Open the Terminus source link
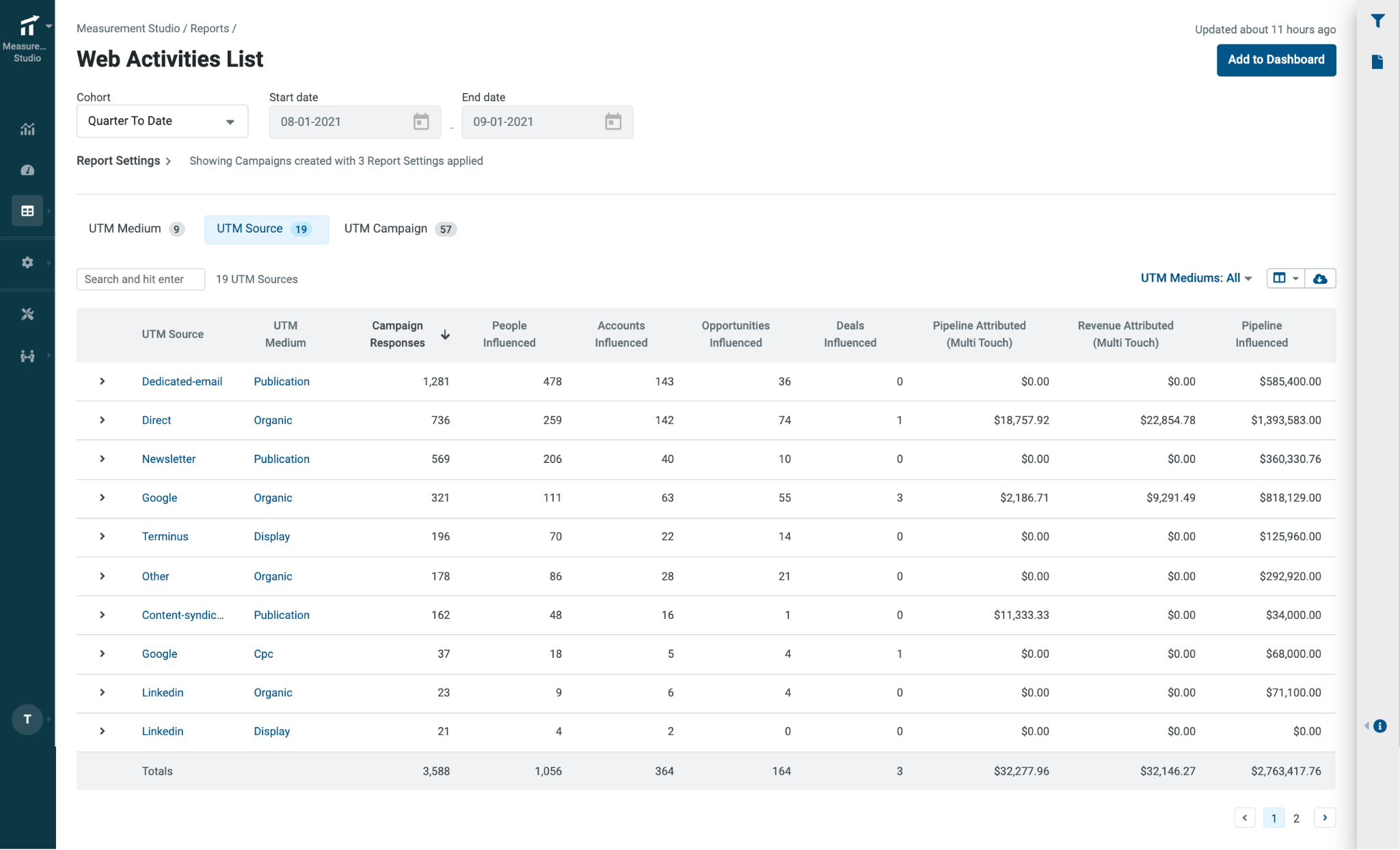Viewport: 1400px width, 850px height. (165, 537)
